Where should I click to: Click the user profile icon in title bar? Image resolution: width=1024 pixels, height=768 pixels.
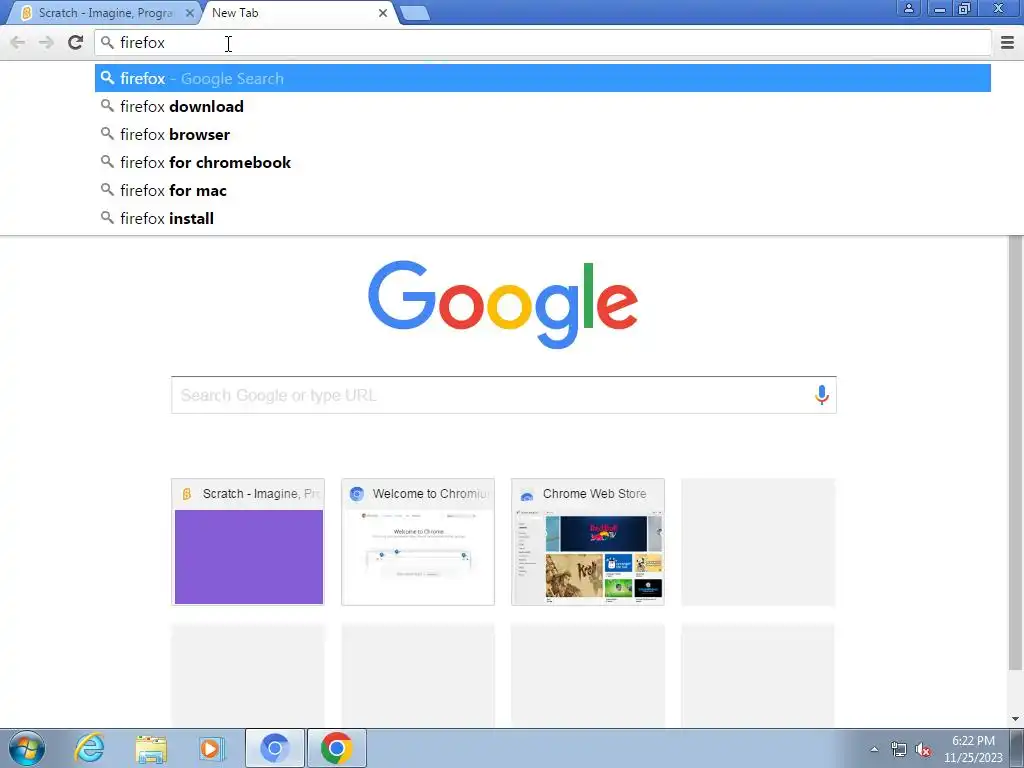[x=908, y=8]
